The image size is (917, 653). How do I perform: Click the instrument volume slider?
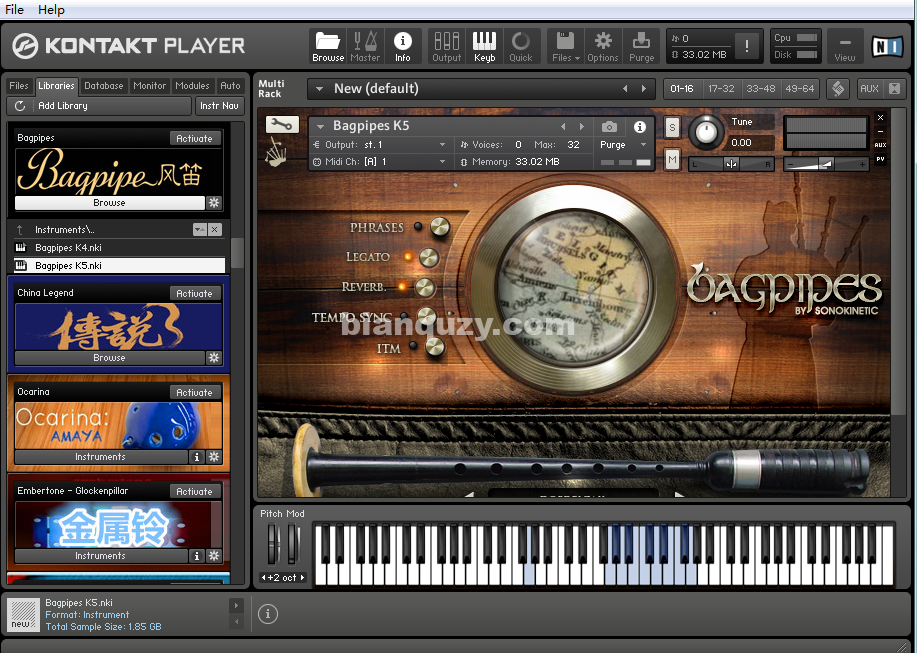[x=826, y=164]
